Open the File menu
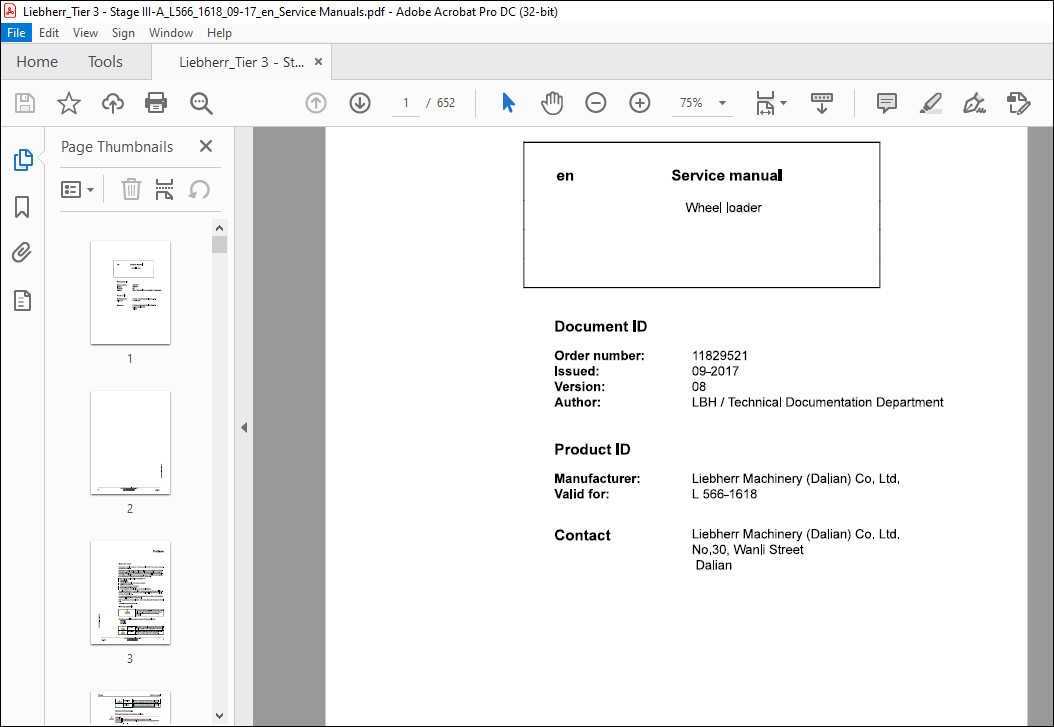 [x=16, y=32]
